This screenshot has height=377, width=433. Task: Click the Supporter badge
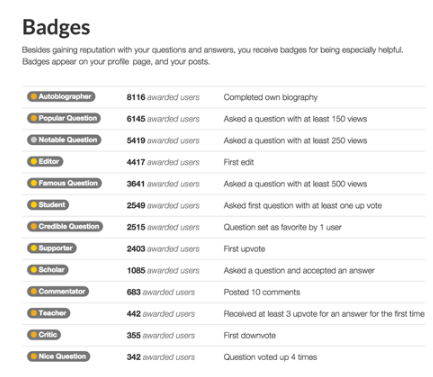52,248
